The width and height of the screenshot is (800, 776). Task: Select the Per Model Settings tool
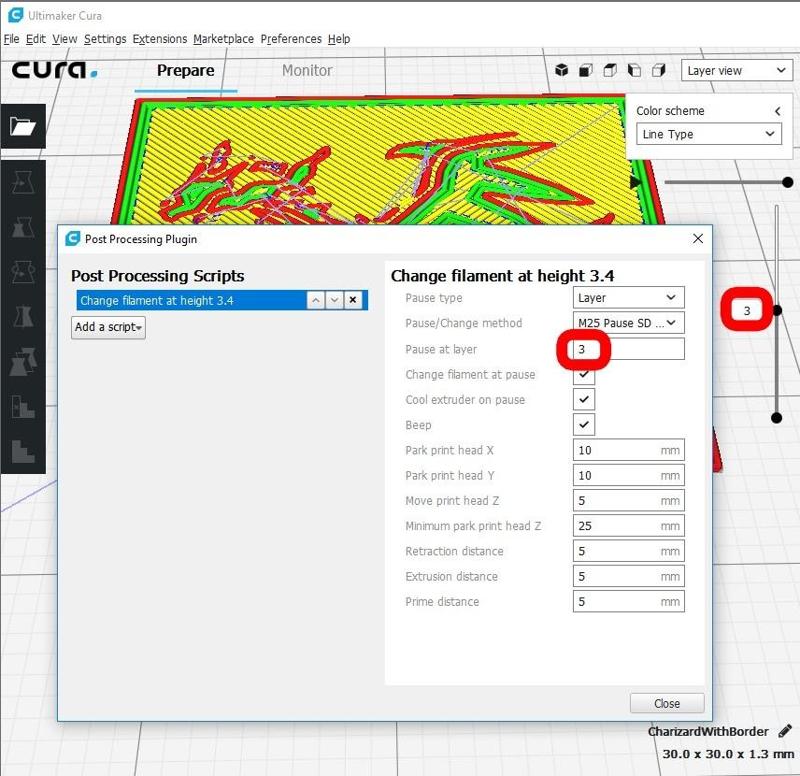click(23, 362)
